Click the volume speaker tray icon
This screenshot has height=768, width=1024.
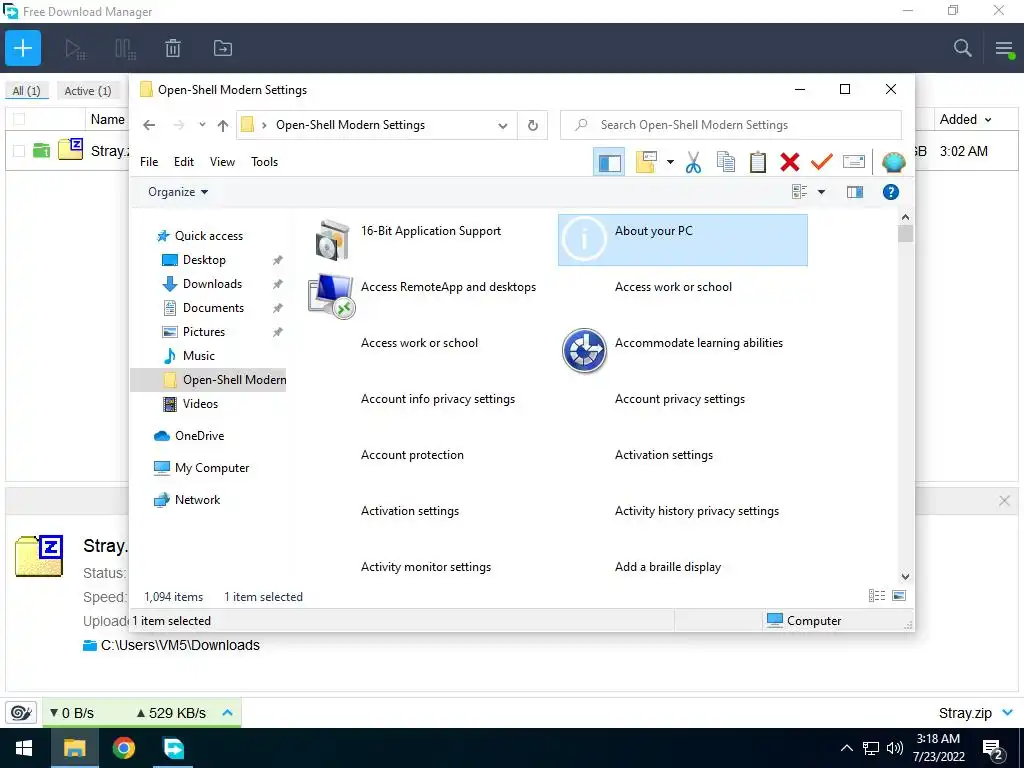coord(895,748)
